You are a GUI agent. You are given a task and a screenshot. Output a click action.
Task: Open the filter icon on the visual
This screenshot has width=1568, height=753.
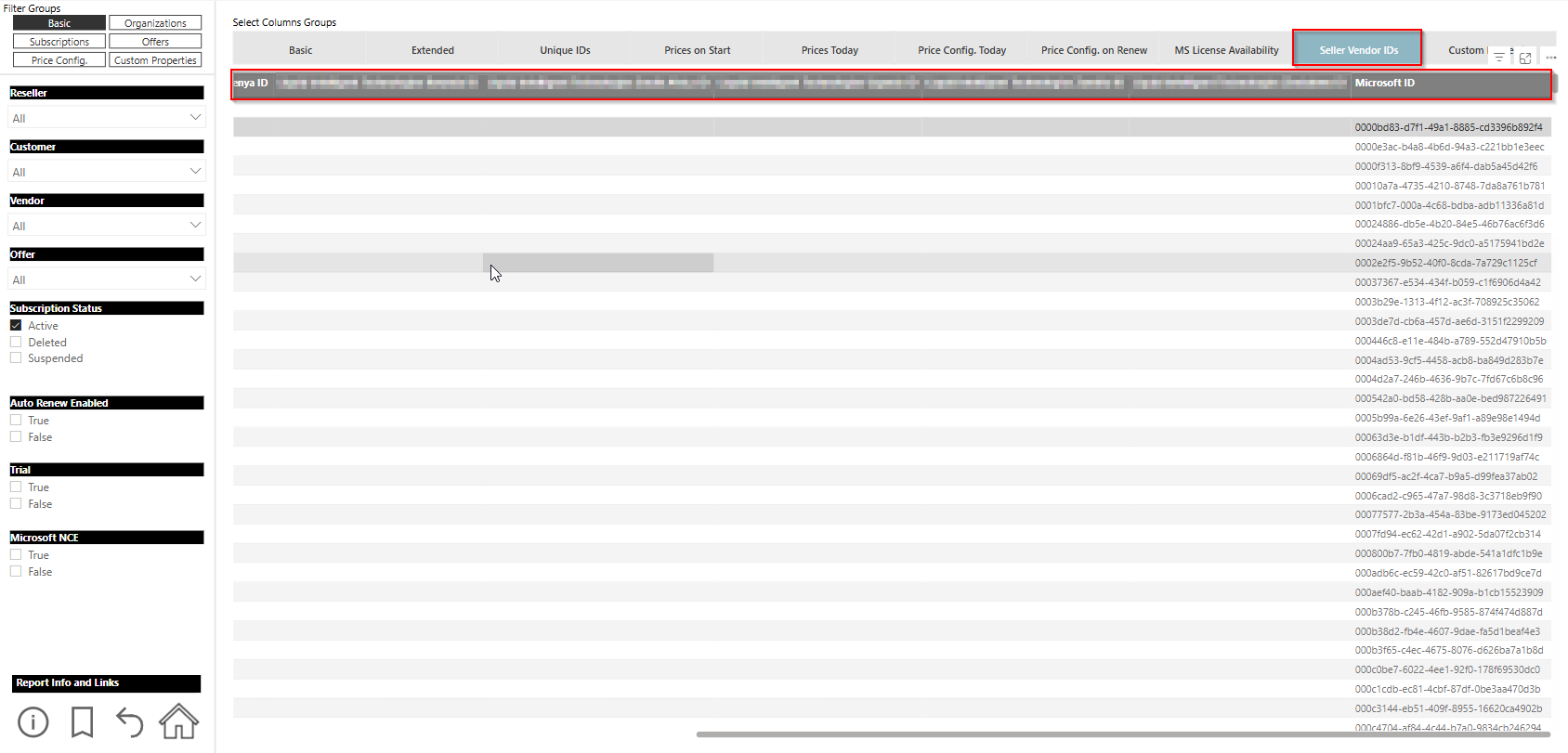coord(1499,58)
